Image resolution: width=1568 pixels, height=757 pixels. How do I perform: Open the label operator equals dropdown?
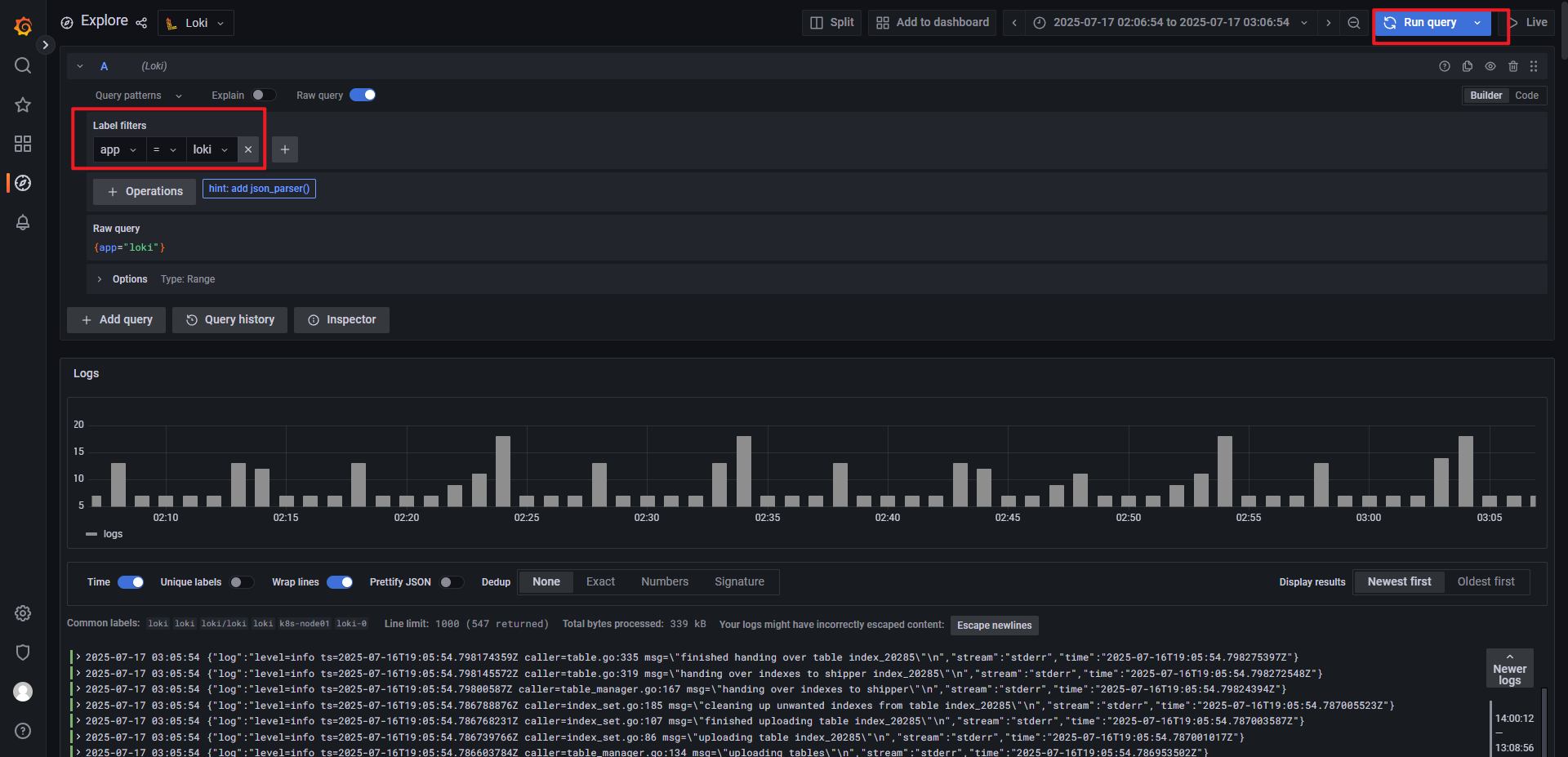click(x=166, y=149)
